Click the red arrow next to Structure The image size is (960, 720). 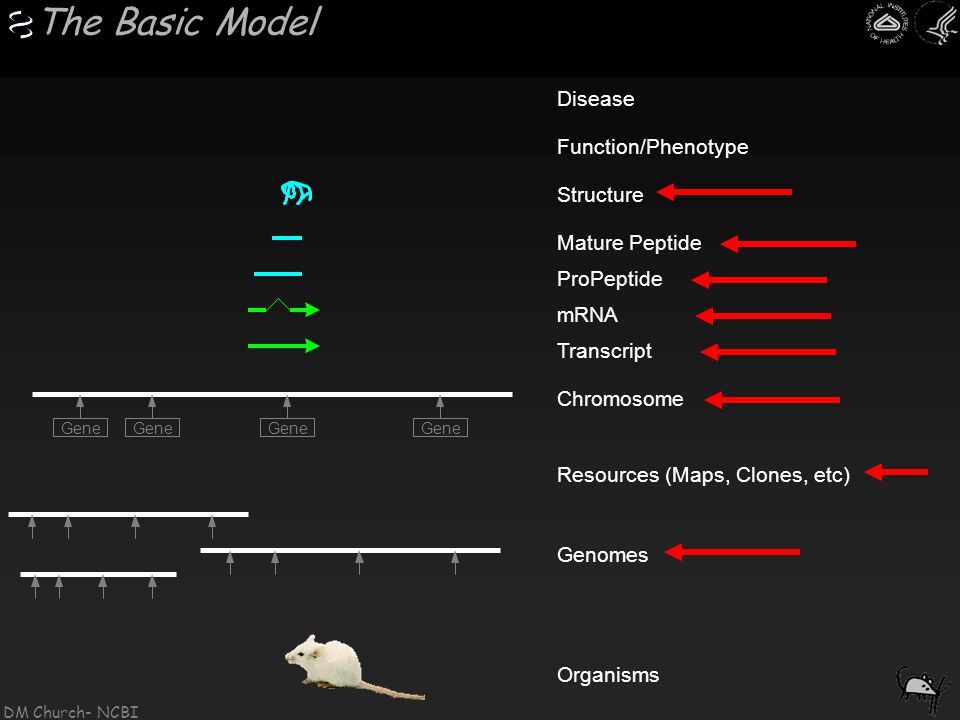pos(724,192)
